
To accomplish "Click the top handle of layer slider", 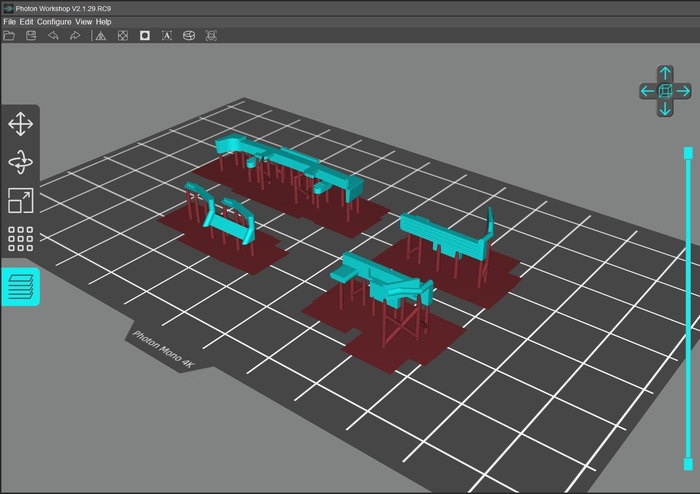I will (688, 152).
